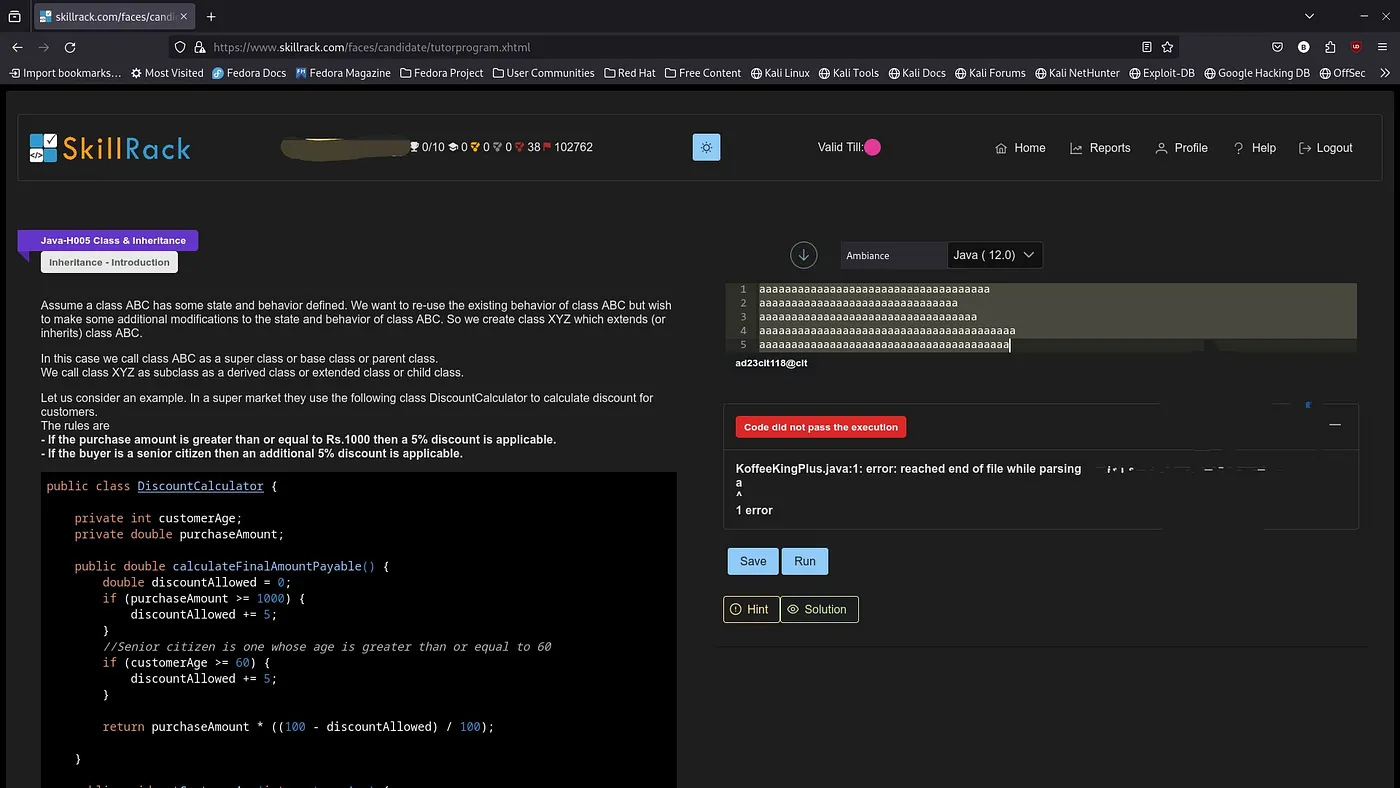This screenshot has height=788, width=1400.
Task: Open the Kali Forums bookmark
Action: tap(990, 73)
